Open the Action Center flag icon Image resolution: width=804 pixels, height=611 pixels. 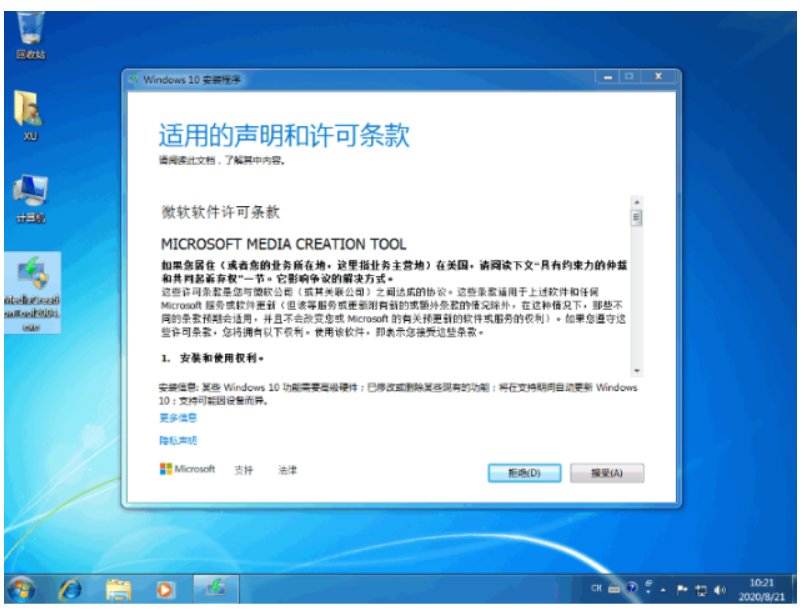pos(683,590)
